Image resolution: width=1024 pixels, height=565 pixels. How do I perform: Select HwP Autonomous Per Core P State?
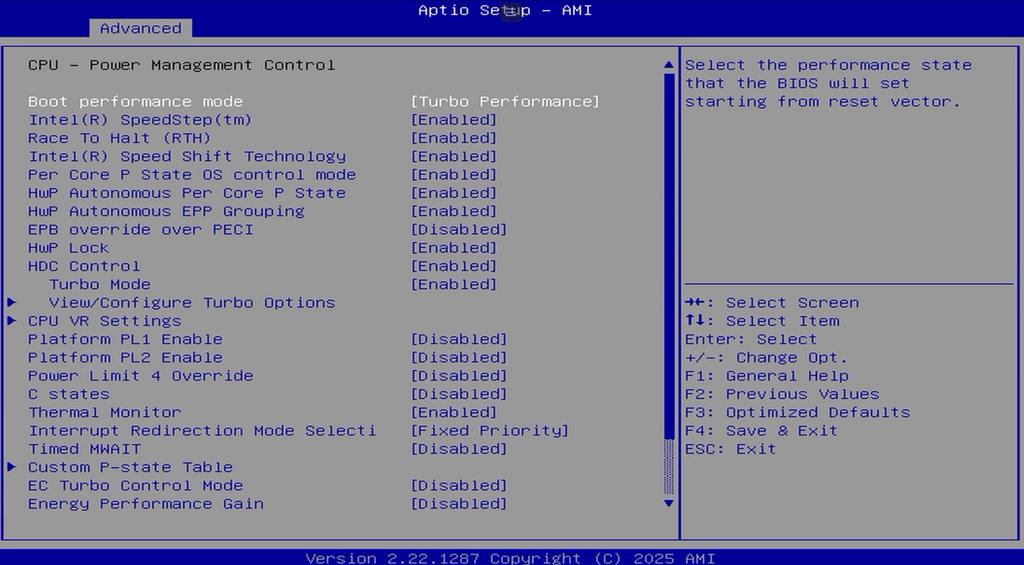187,193
